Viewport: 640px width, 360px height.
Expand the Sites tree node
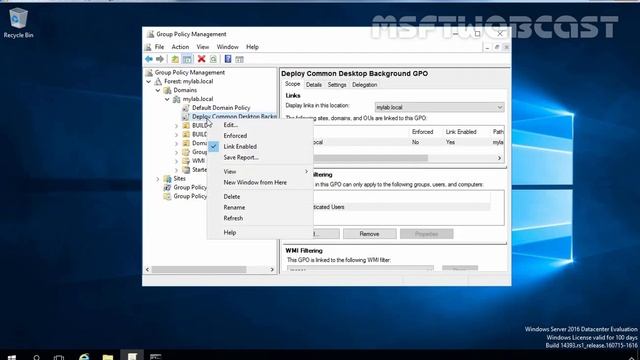(158, 179)
